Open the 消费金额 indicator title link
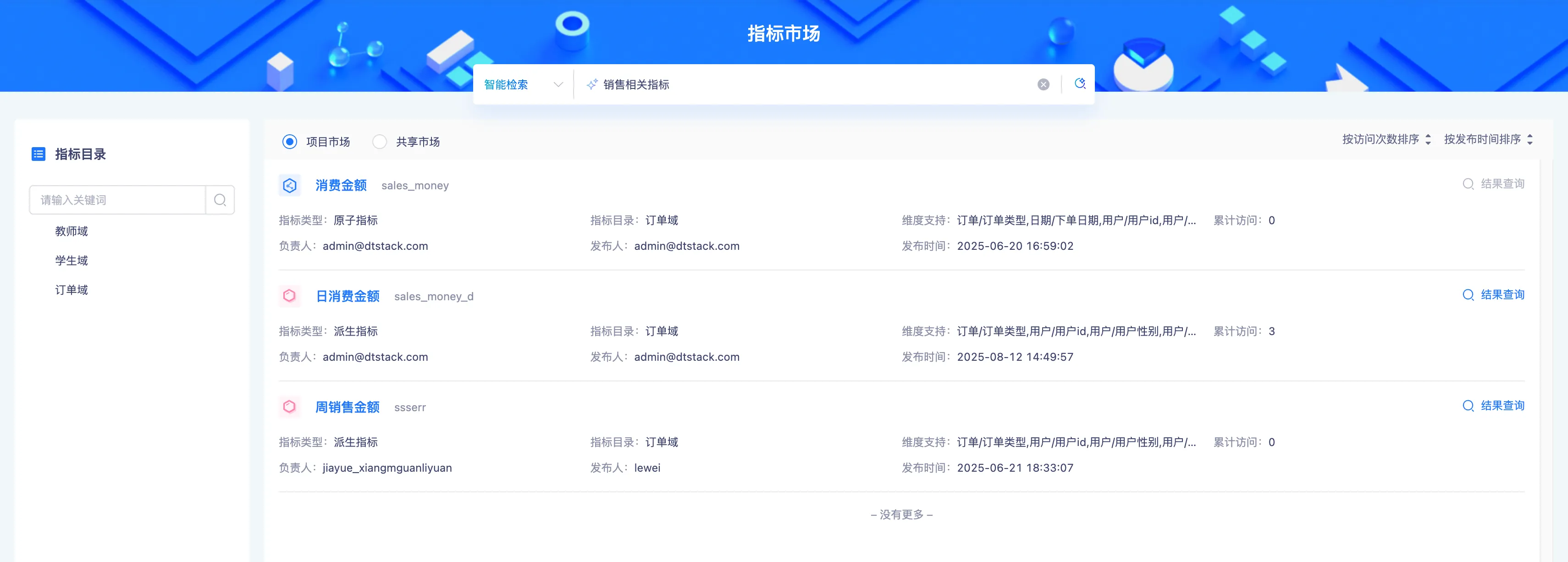Viewport: 1568px width, 562px height. click(341, 185)
